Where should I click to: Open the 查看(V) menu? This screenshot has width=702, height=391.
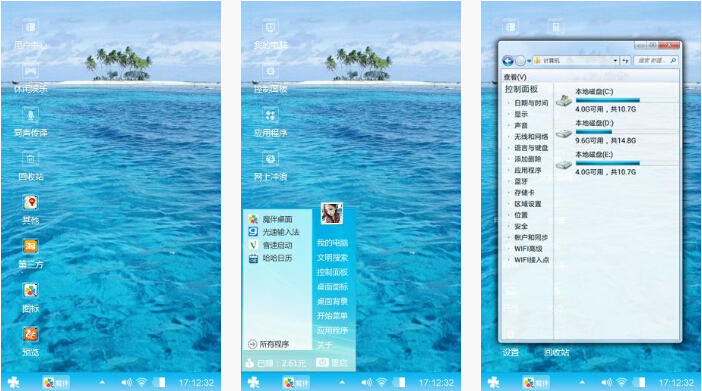(x=515, y=77)
